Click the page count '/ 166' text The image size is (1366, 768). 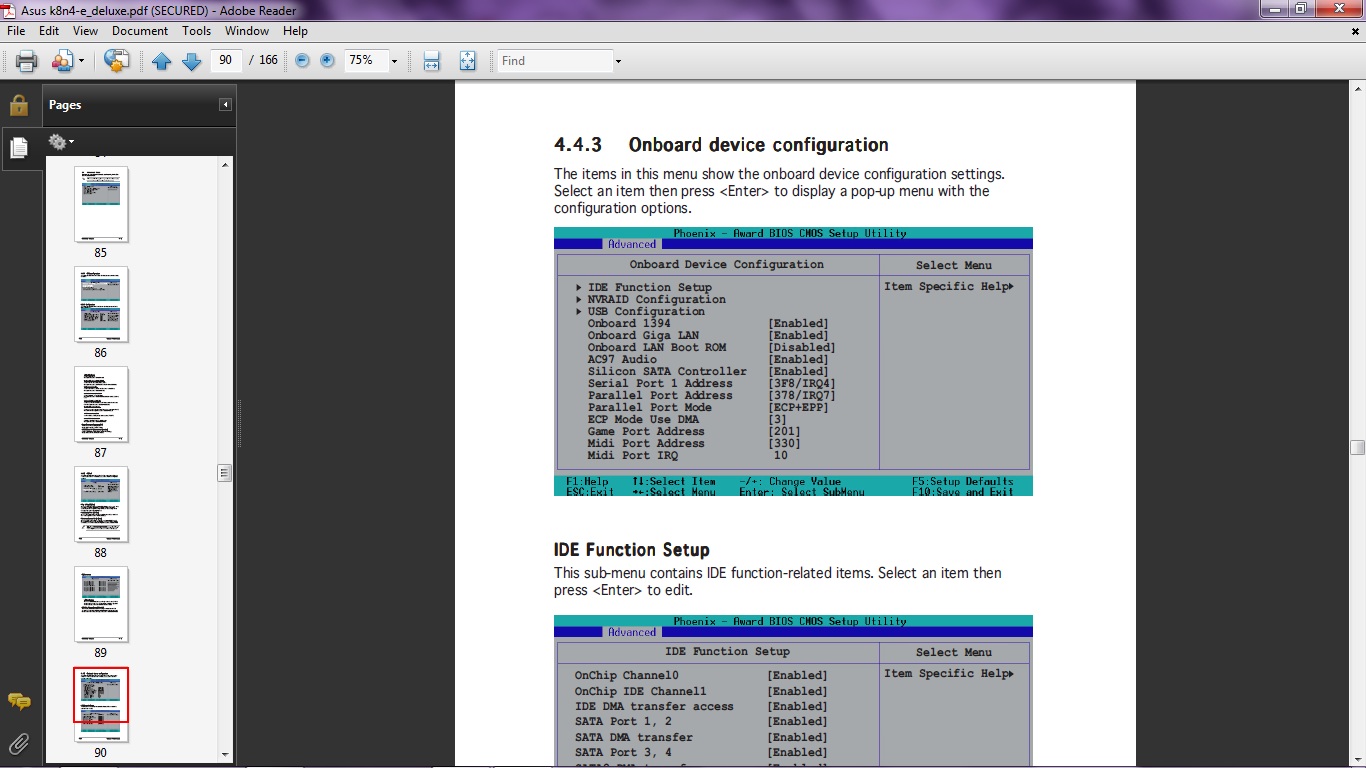(x=264, y=61)
